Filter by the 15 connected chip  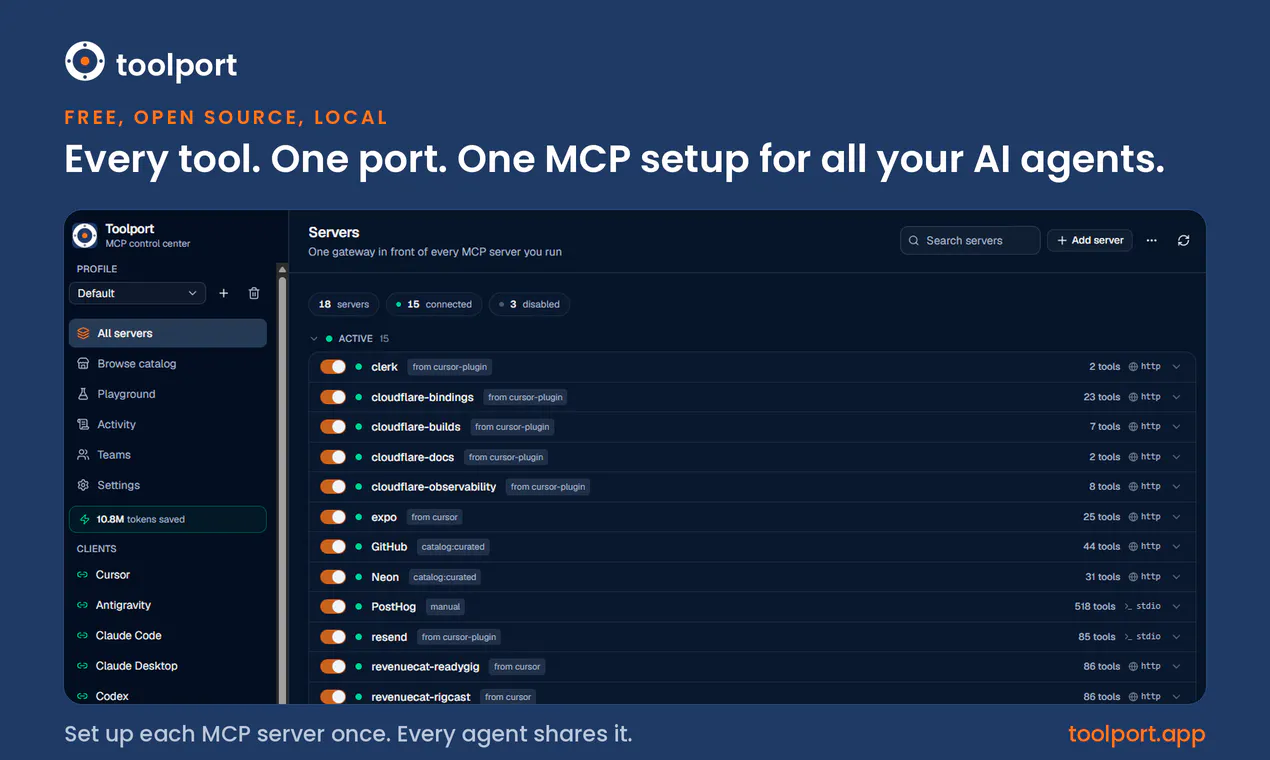click(x=434, y=304)
